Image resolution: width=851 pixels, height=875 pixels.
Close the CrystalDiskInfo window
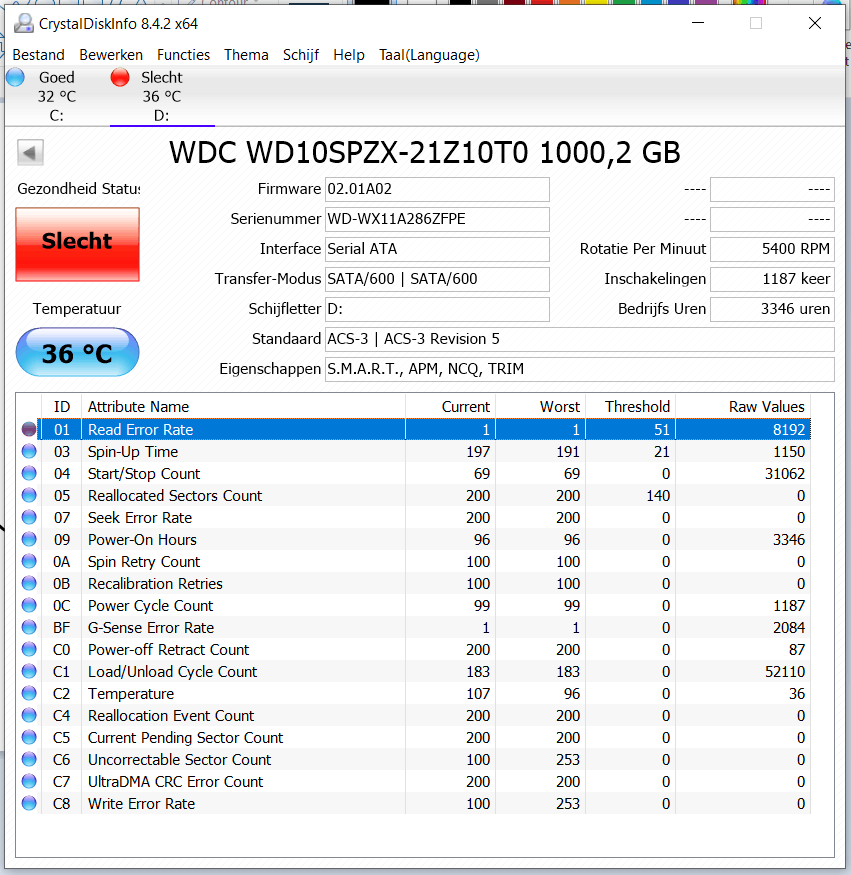click(x=815, y=23)
